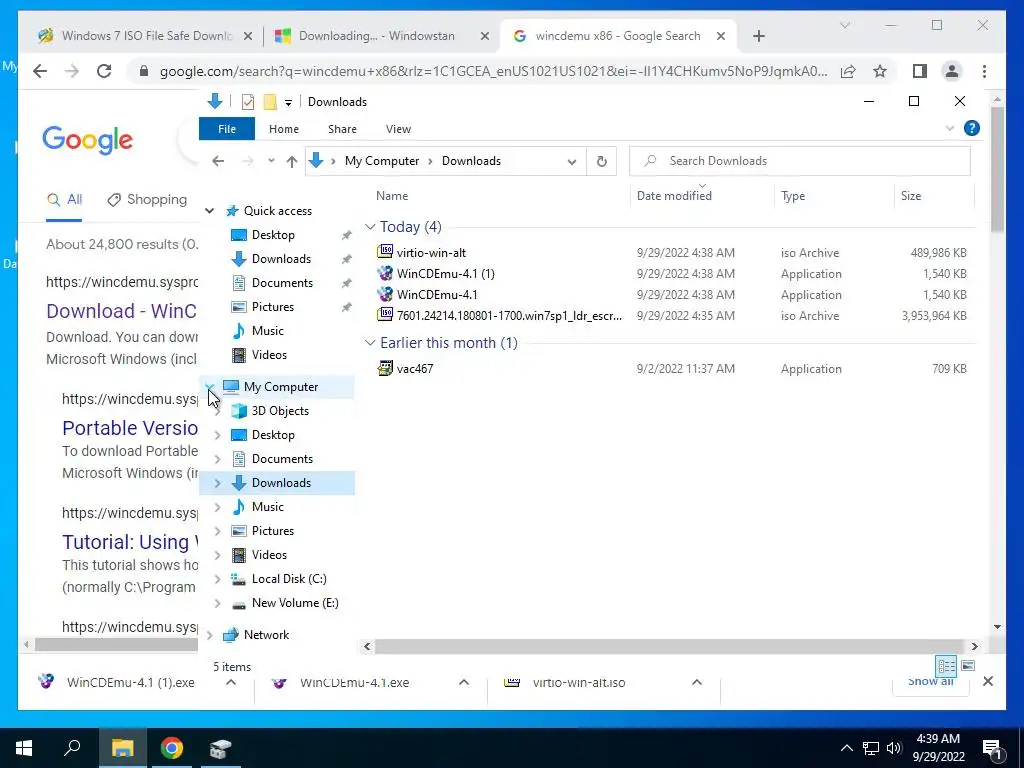
Task: Open Chrome three-dot menu
Action: pos(984,71)
